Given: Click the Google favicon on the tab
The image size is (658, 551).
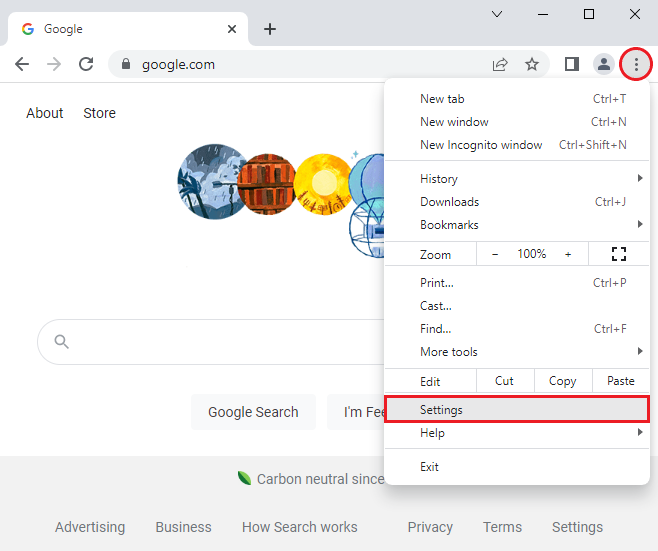Looking at the screenshot, I should [28, 29].
